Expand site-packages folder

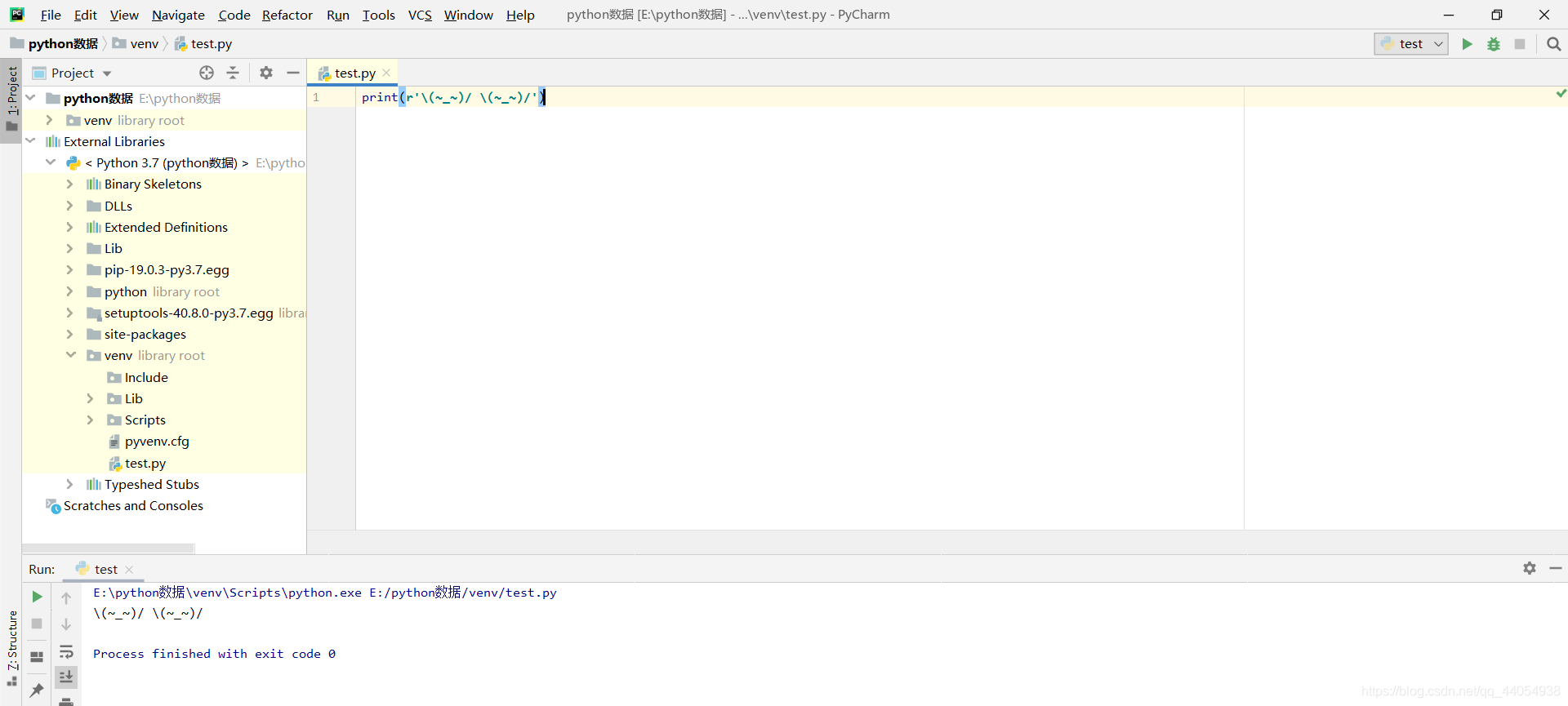[x=70, y=334]
